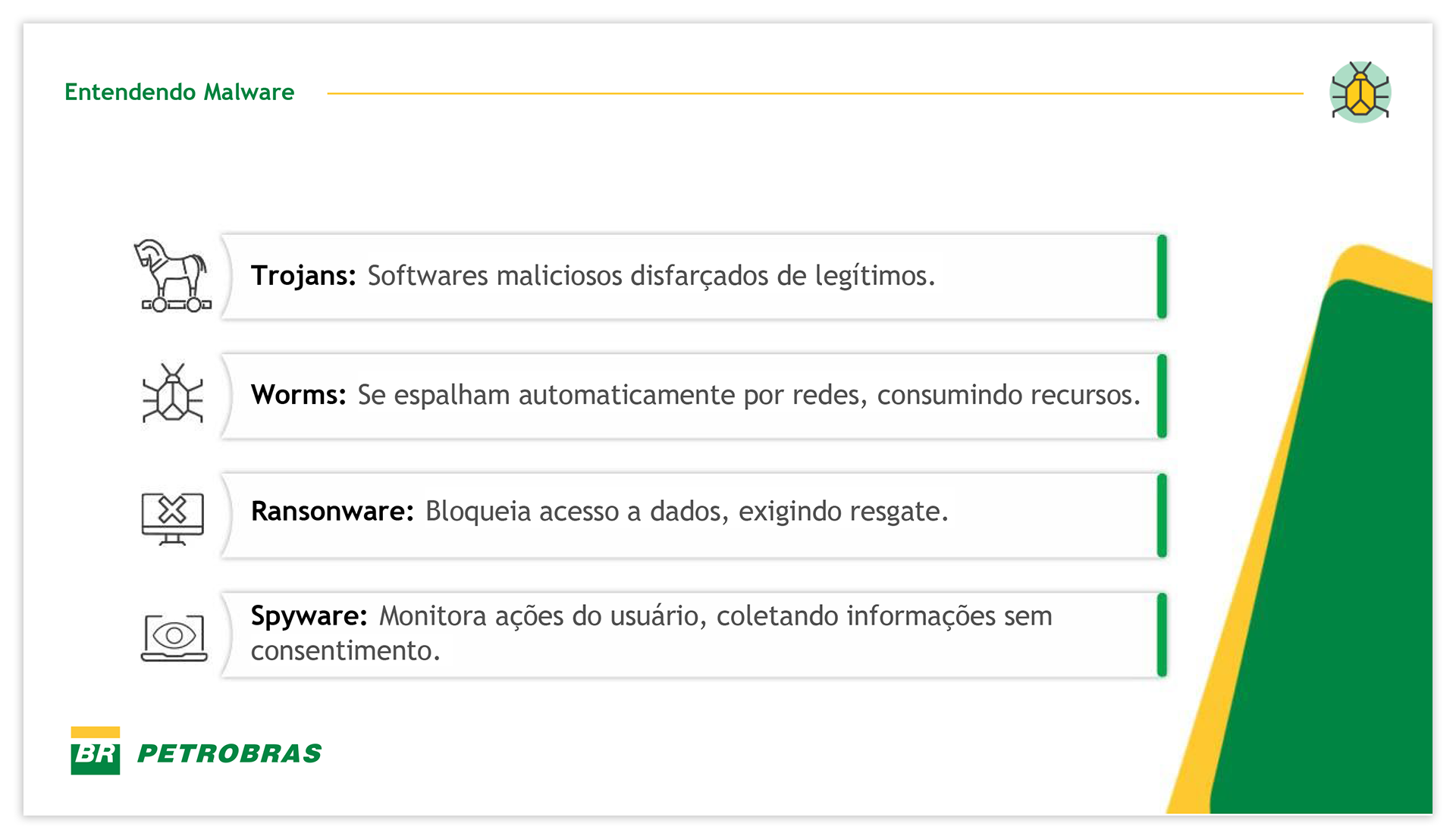Click the Trojans description text
1456x839 pixels.
pos(651,276)
